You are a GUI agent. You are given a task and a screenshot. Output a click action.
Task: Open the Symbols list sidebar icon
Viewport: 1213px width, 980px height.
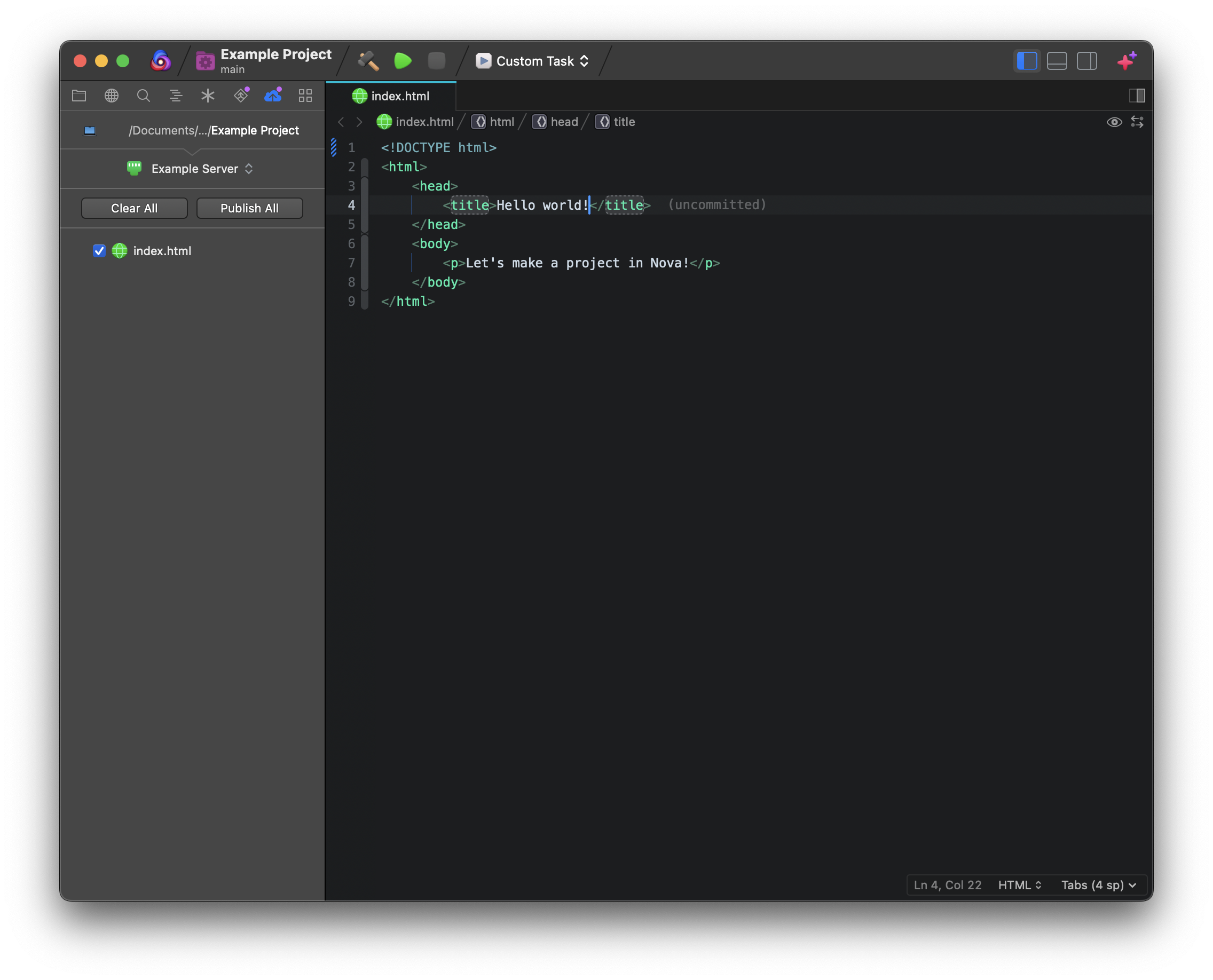(176, 96)
